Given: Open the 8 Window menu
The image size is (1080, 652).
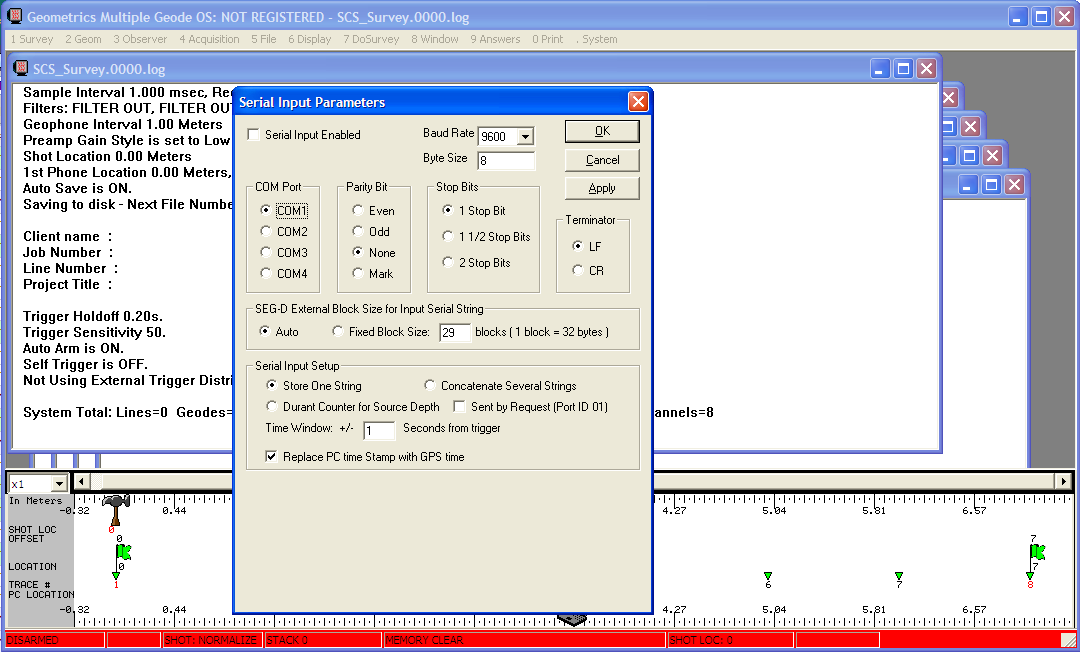Looking at the screenshot, I should pyautogui.click(x=432, y=39).
